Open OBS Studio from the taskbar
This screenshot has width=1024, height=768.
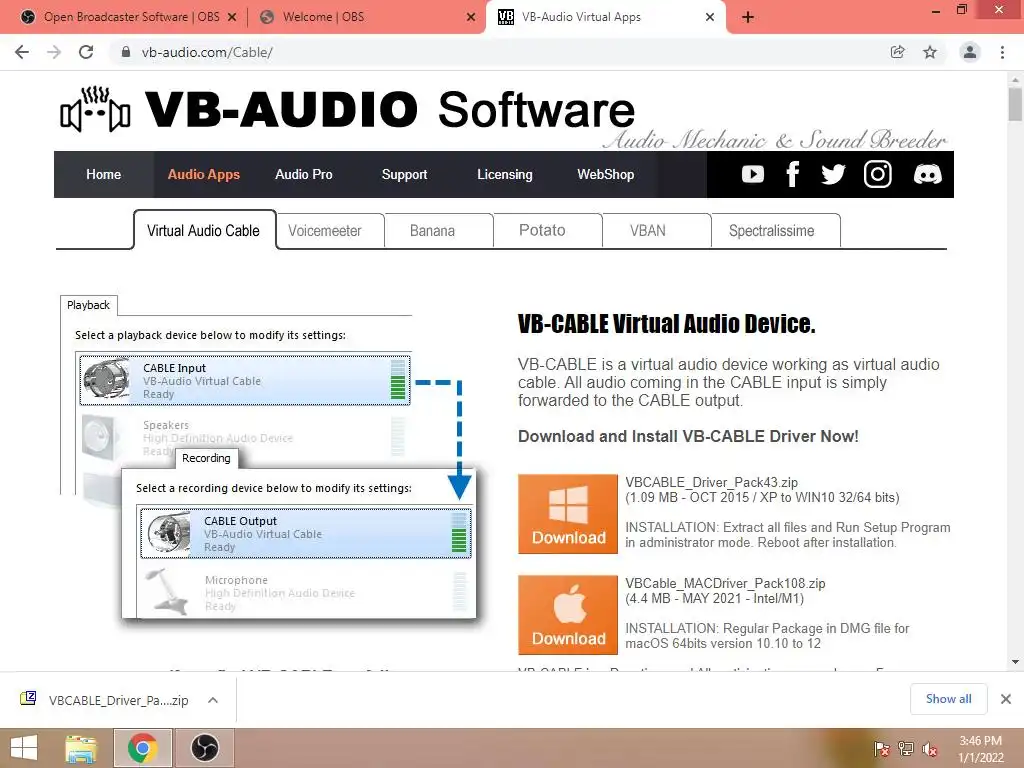(x=204, y=748)
